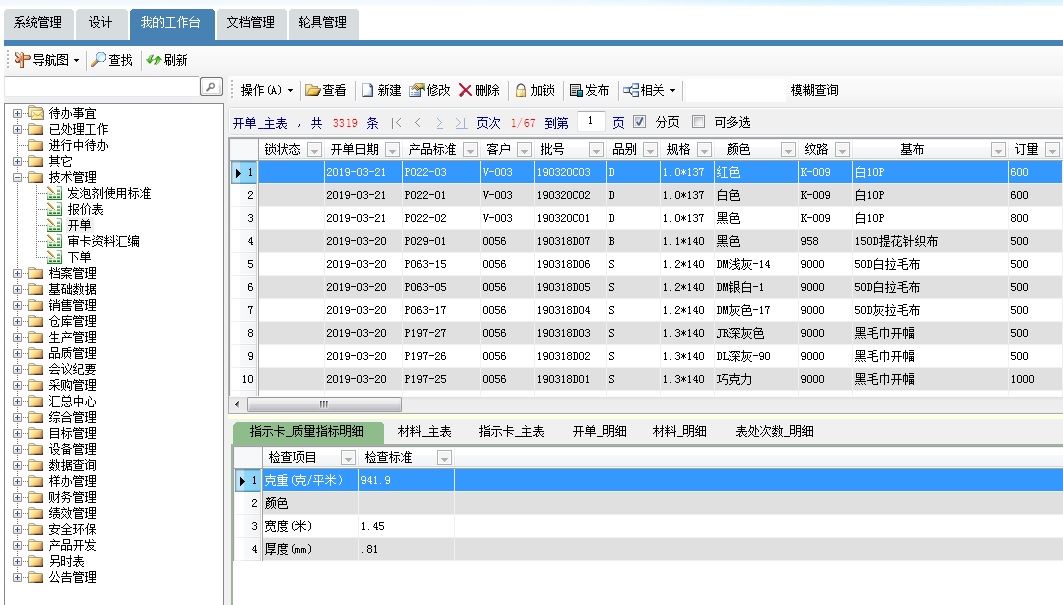This screenshot has height=605, width=1063.
Task: Click the 修改 edit icon
Action: pyautogui.click(x=417, y=90)
